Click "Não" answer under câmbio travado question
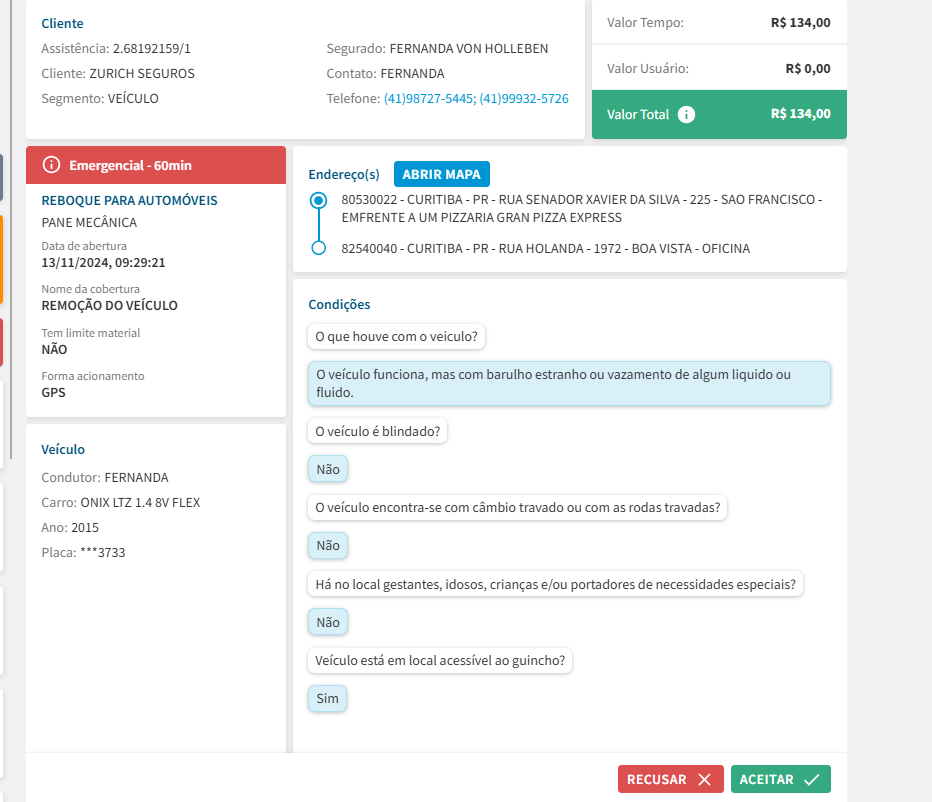Image resolution: width=932 pixels, height=802 pixels. [328, 545]
